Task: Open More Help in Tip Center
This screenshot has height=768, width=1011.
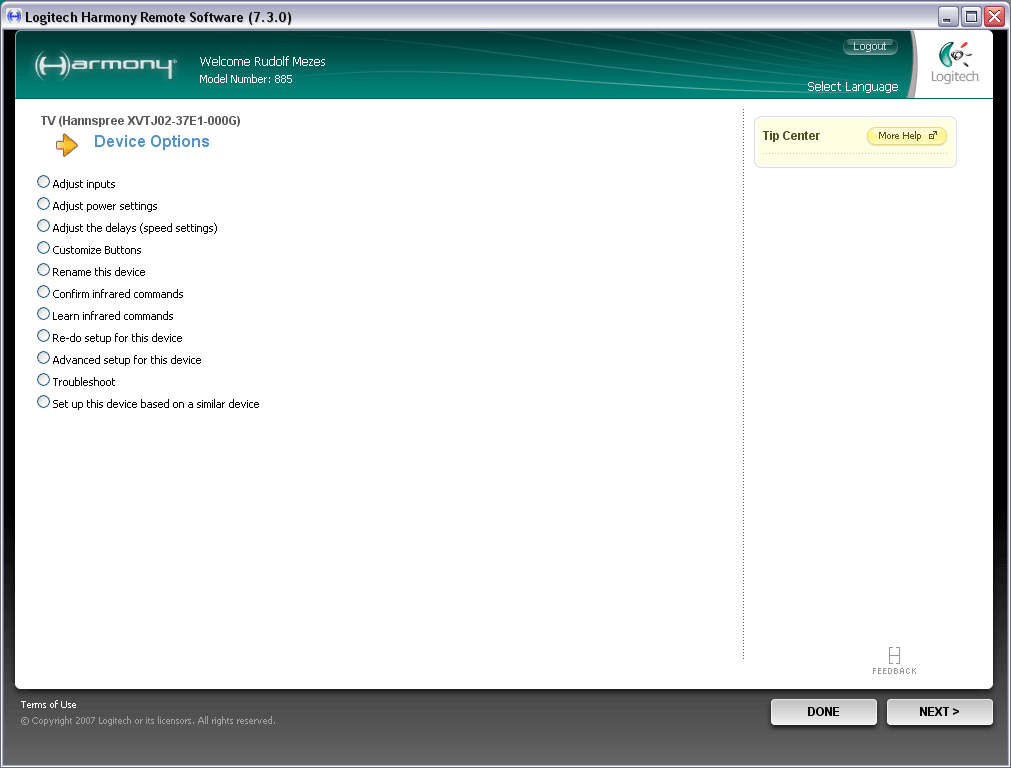Action: [907, 135]
